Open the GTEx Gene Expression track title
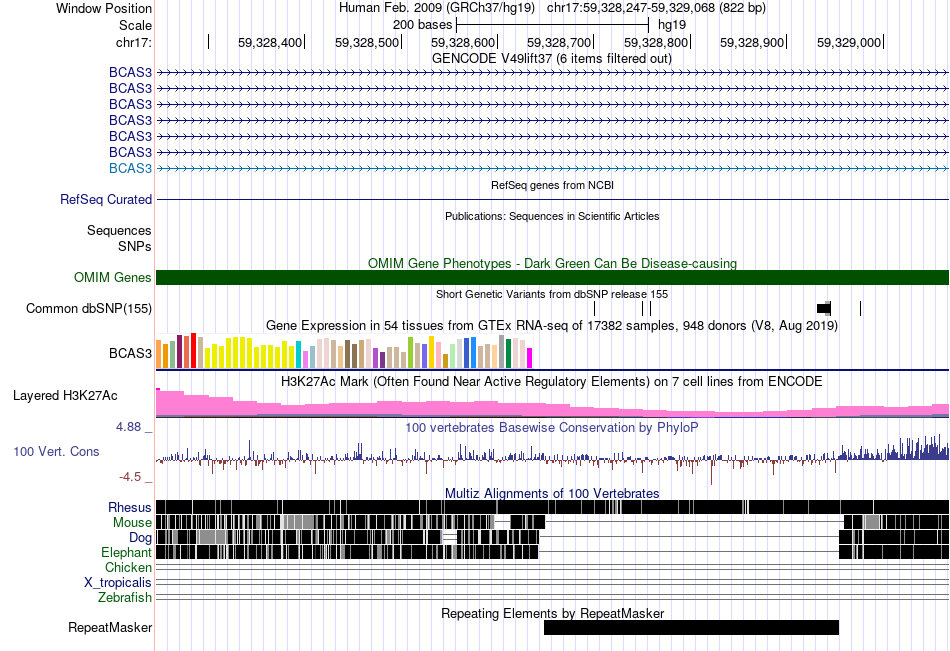The image size is (950, 651). tap(552, 326)
